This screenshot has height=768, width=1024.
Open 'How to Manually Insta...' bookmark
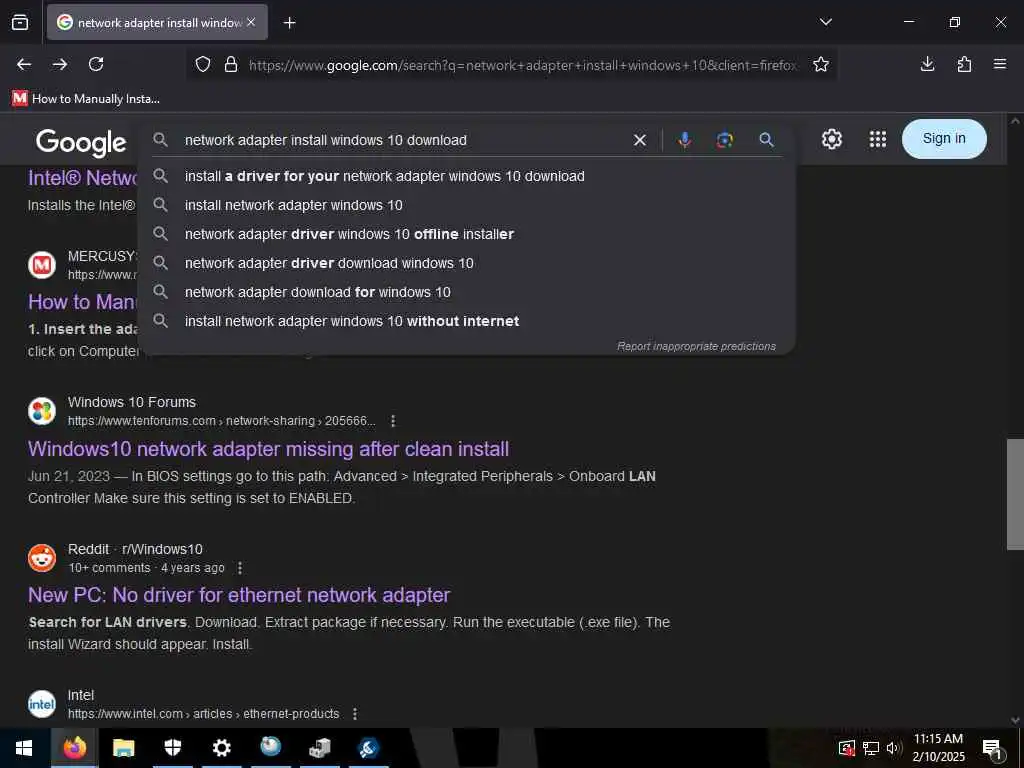coord(86,99)
